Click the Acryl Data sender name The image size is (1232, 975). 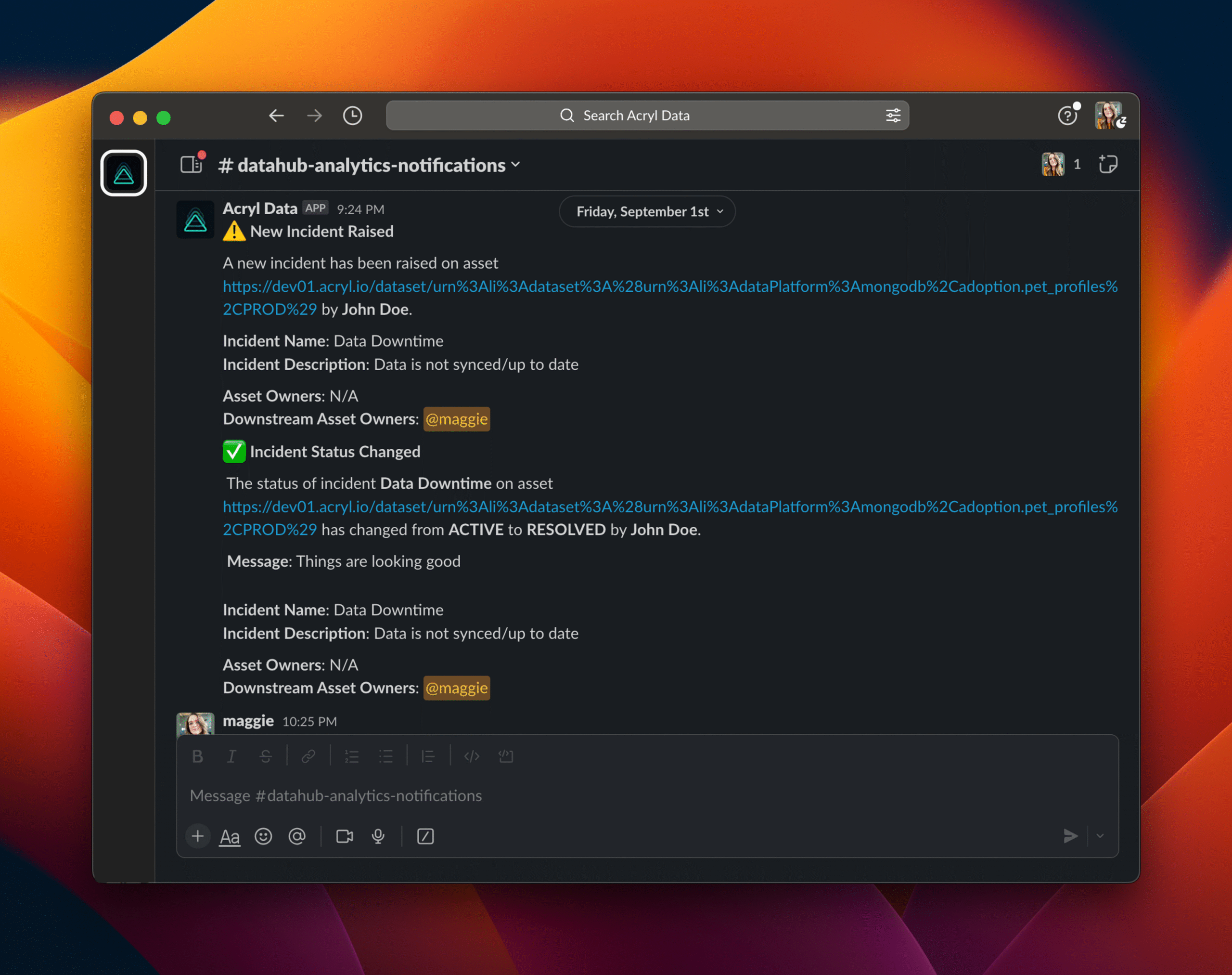260,208
